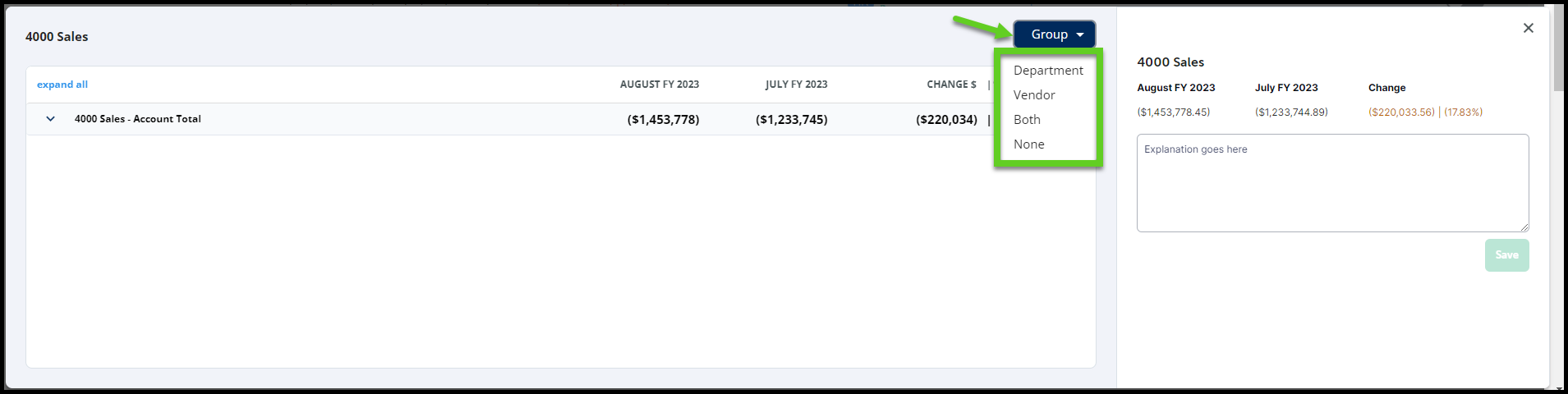This screenshot has height=394, width=1568.
Task: Click the explanation box resize handle
Action: click(x=1524, y=227)
